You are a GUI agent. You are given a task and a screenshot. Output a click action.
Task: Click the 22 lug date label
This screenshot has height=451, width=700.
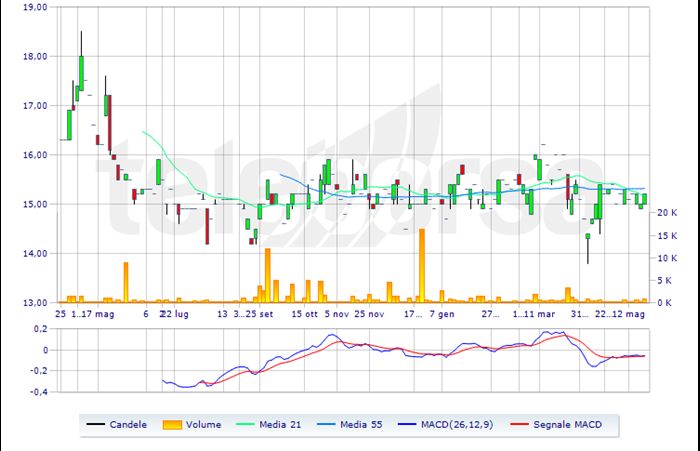(x=175, y=314)
